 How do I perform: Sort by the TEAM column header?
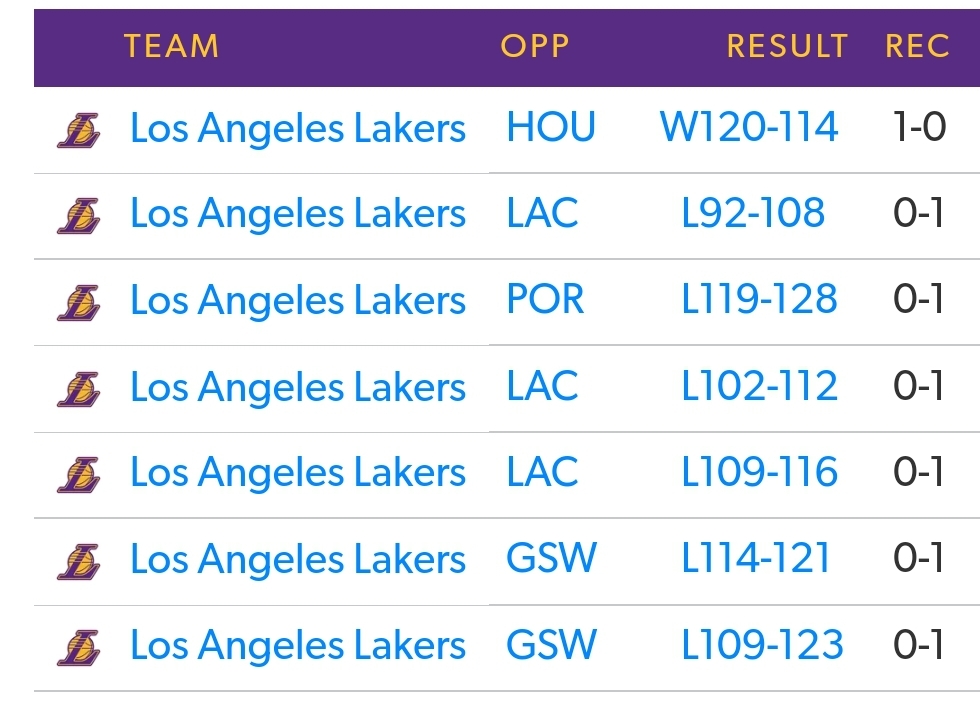(172, 46)
